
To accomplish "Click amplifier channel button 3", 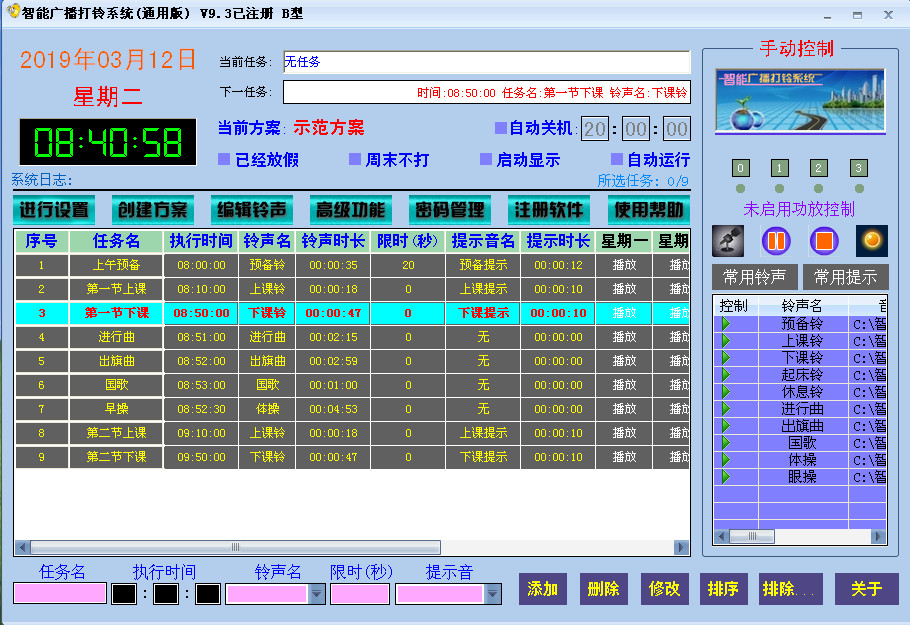I will point(858,168).
